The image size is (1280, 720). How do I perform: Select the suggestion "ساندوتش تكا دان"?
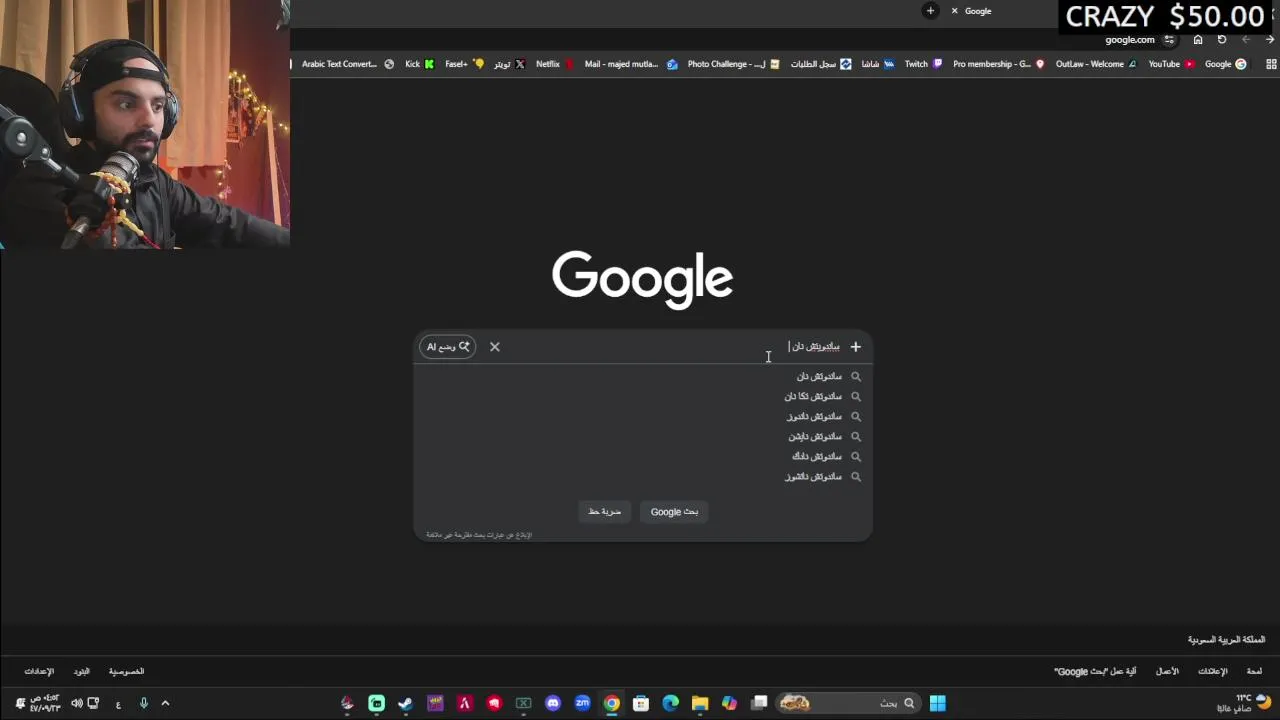coord(813,397)
